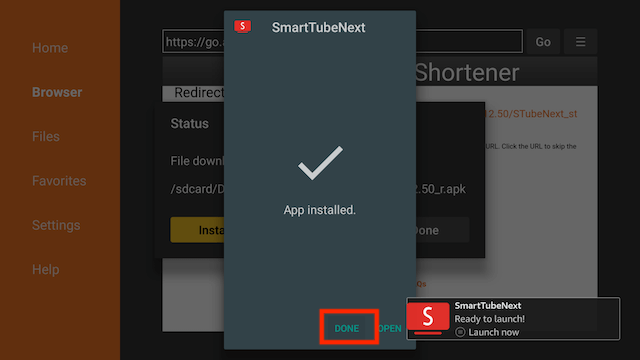Click the SmartTubeNext icon in the dialog header
Viewport: 640px width, 360px height.
(x=242, y=27)
